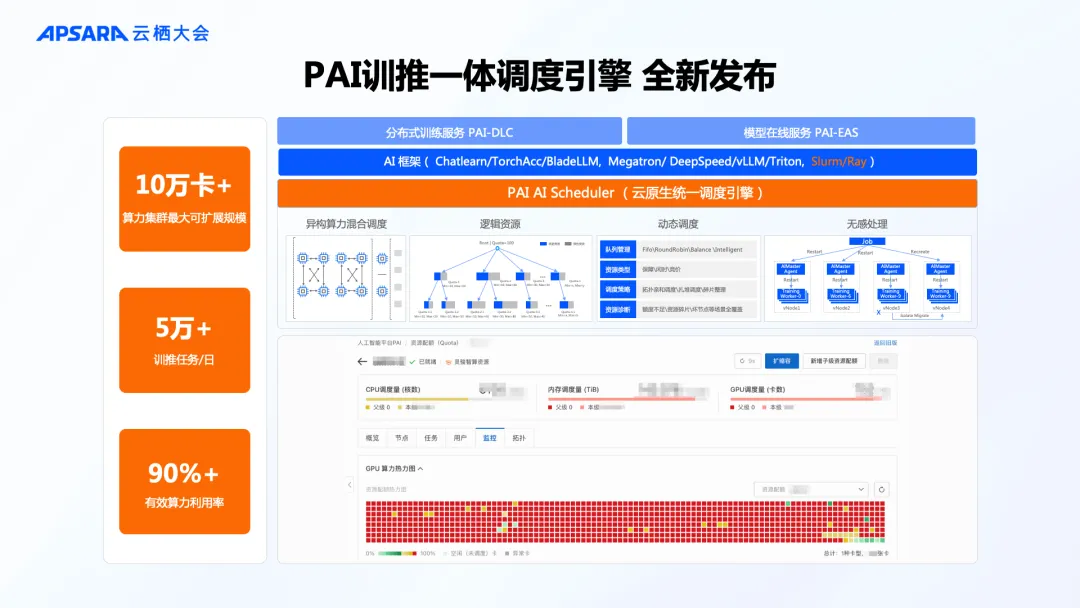
Task: Open the 任务 tab
Action: coord(431,438)
